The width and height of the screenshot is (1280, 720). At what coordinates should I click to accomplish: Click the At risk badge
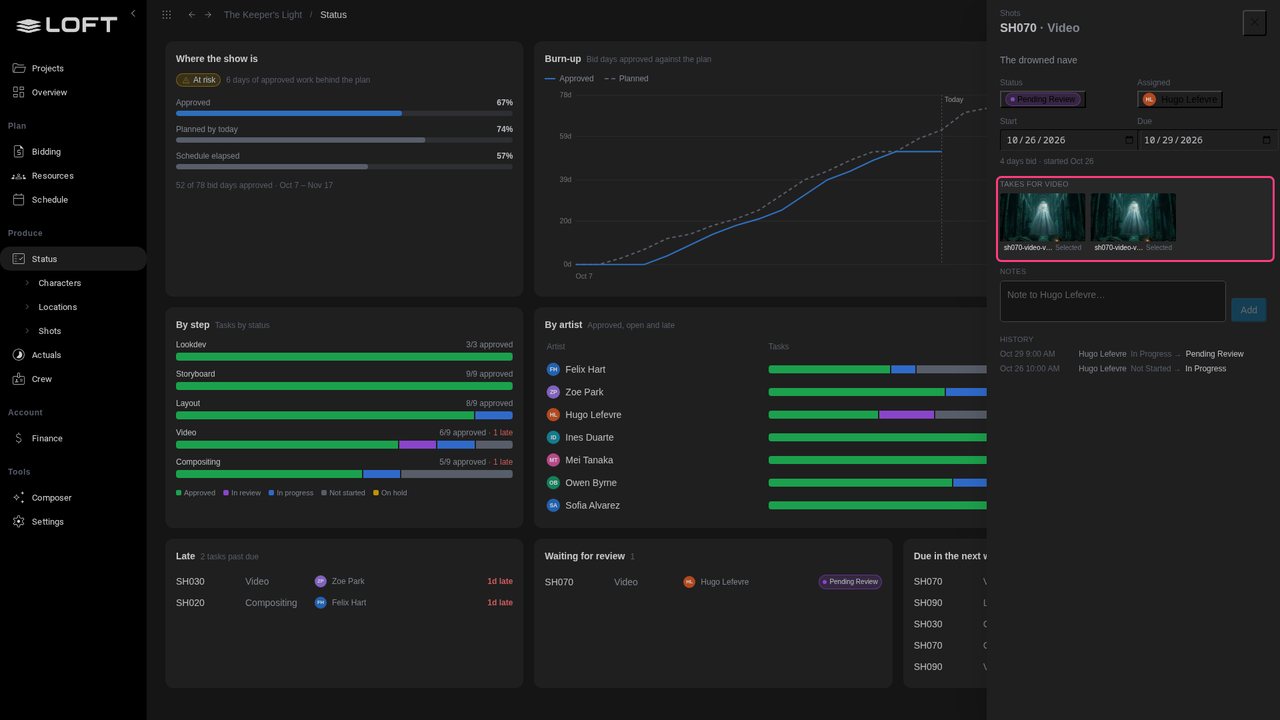pyautogui.click(x=198, y=80)
